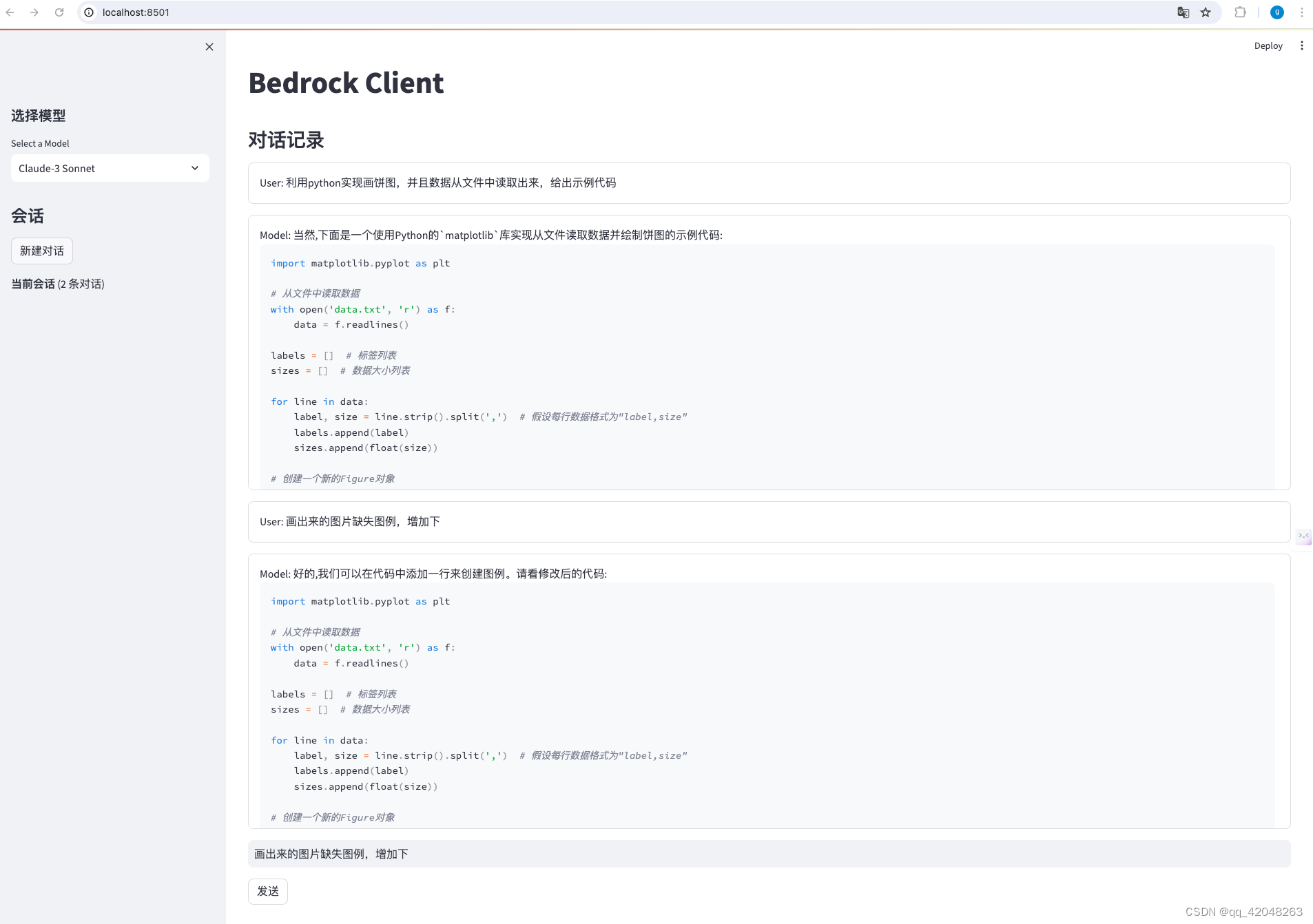Open the Chrome profile avatar
Screen dimensions: 1313x924
tap(1276, 12)
